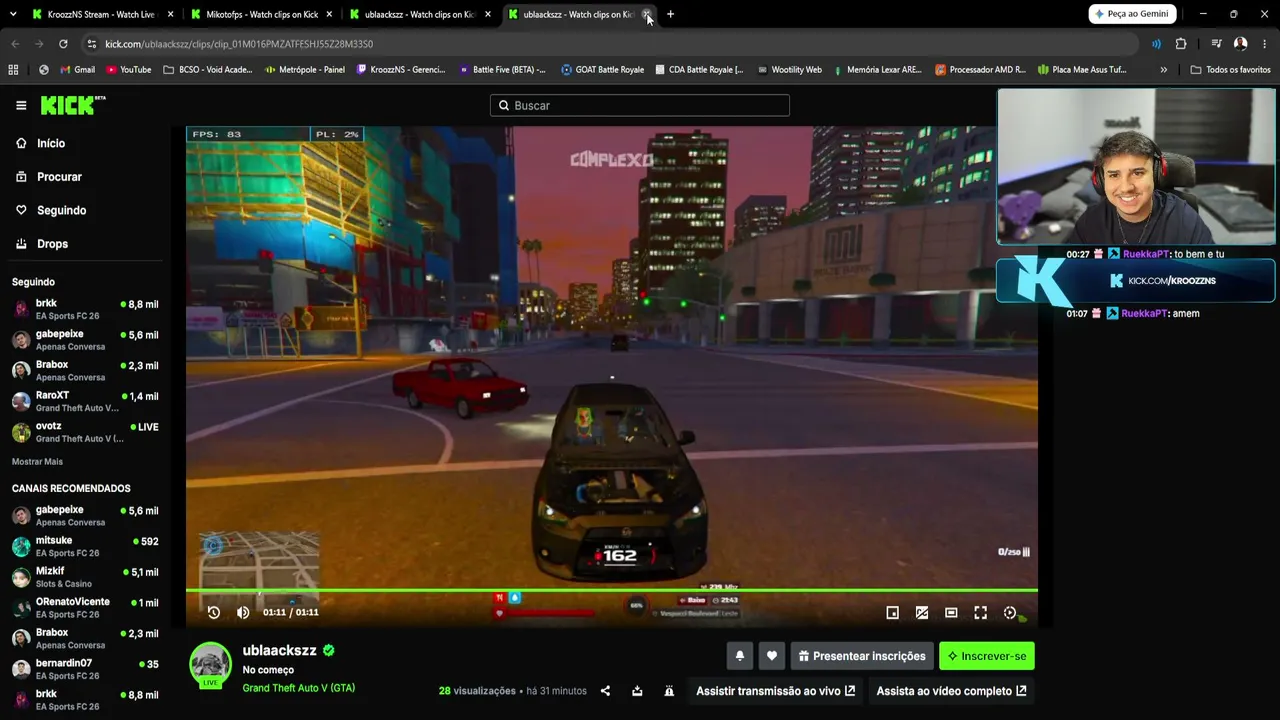This screenshot has width=1280, height=720.
Task: Open the Todos os favoritos folder
Action: pos(1230,70)
